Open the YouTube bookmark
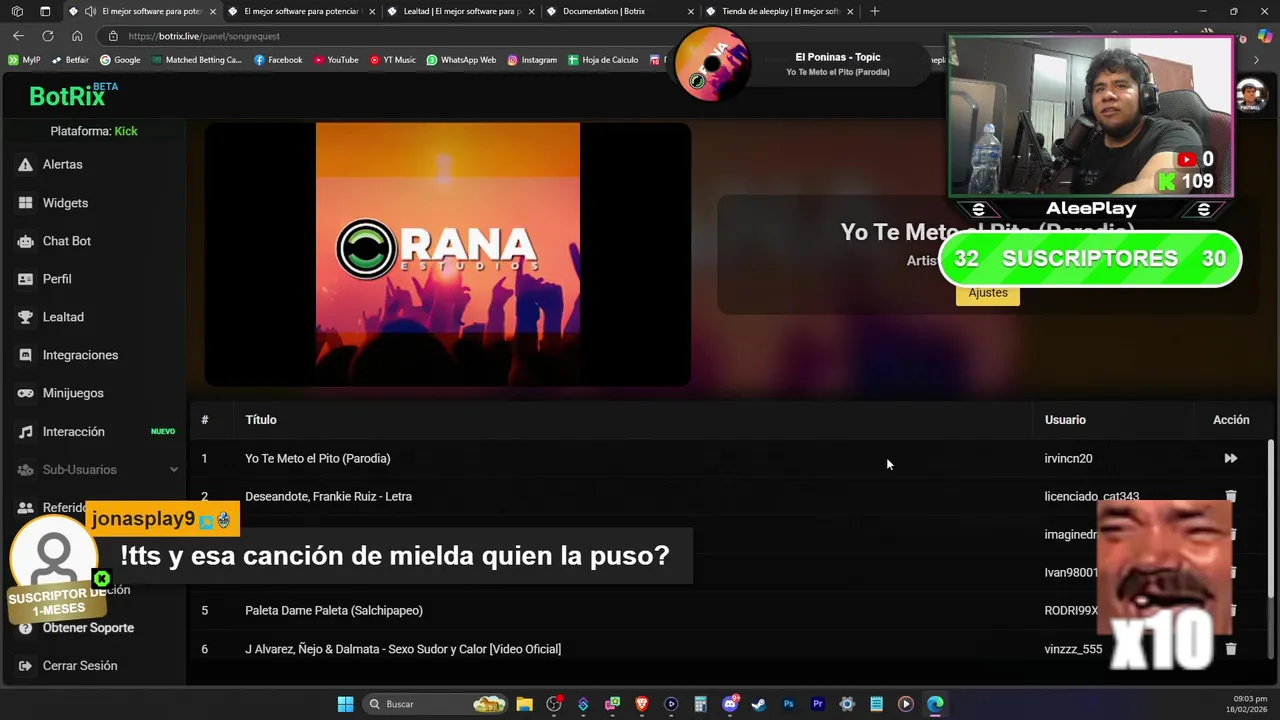 336,60
